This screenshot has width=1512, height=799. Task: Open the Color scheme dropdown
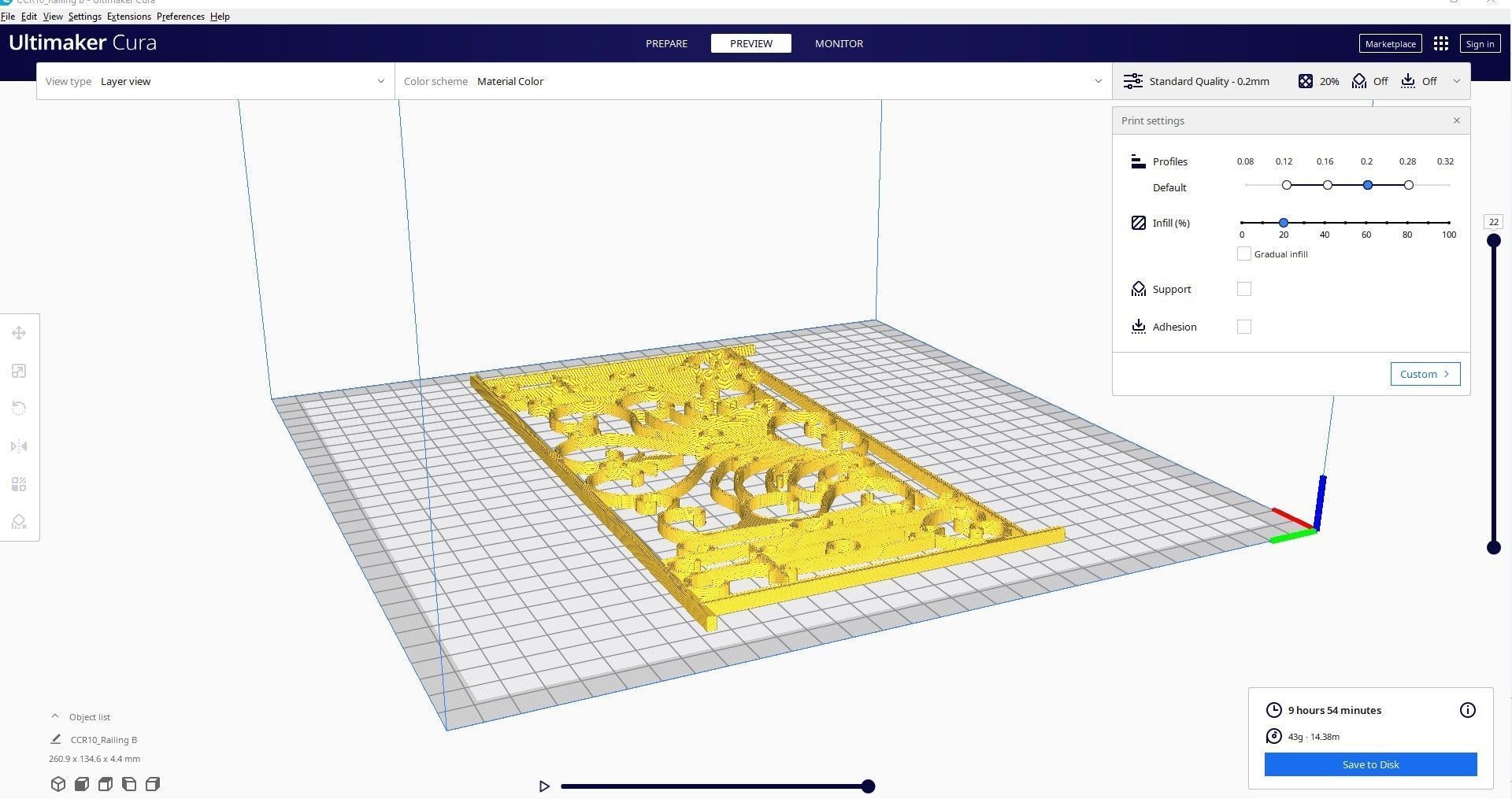pyautogui.click(x=753, y=81)
